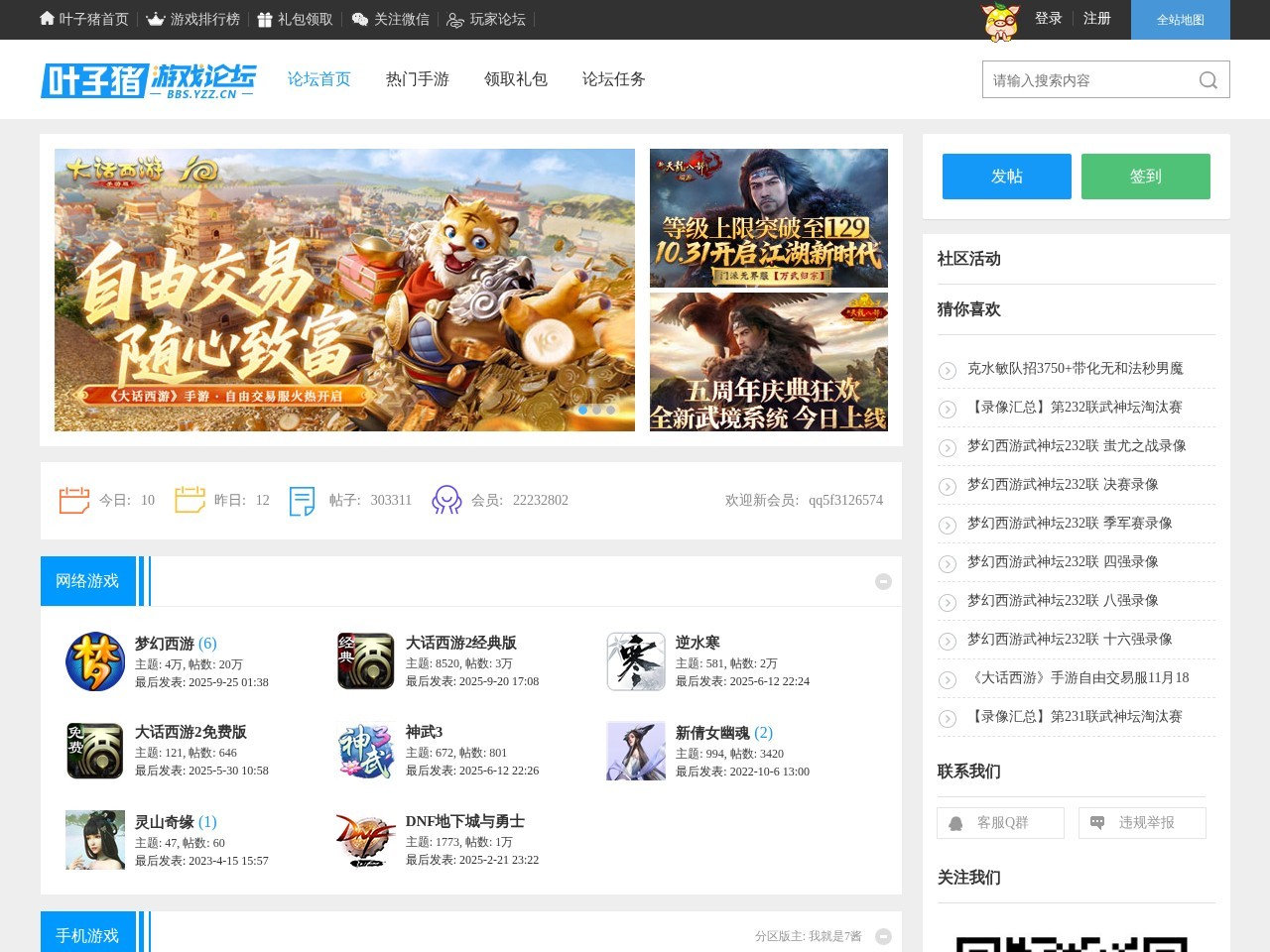Switch to the 热门手游 nav tab
The height and width of the screenshot is (952, 1270).
point(418,79)
